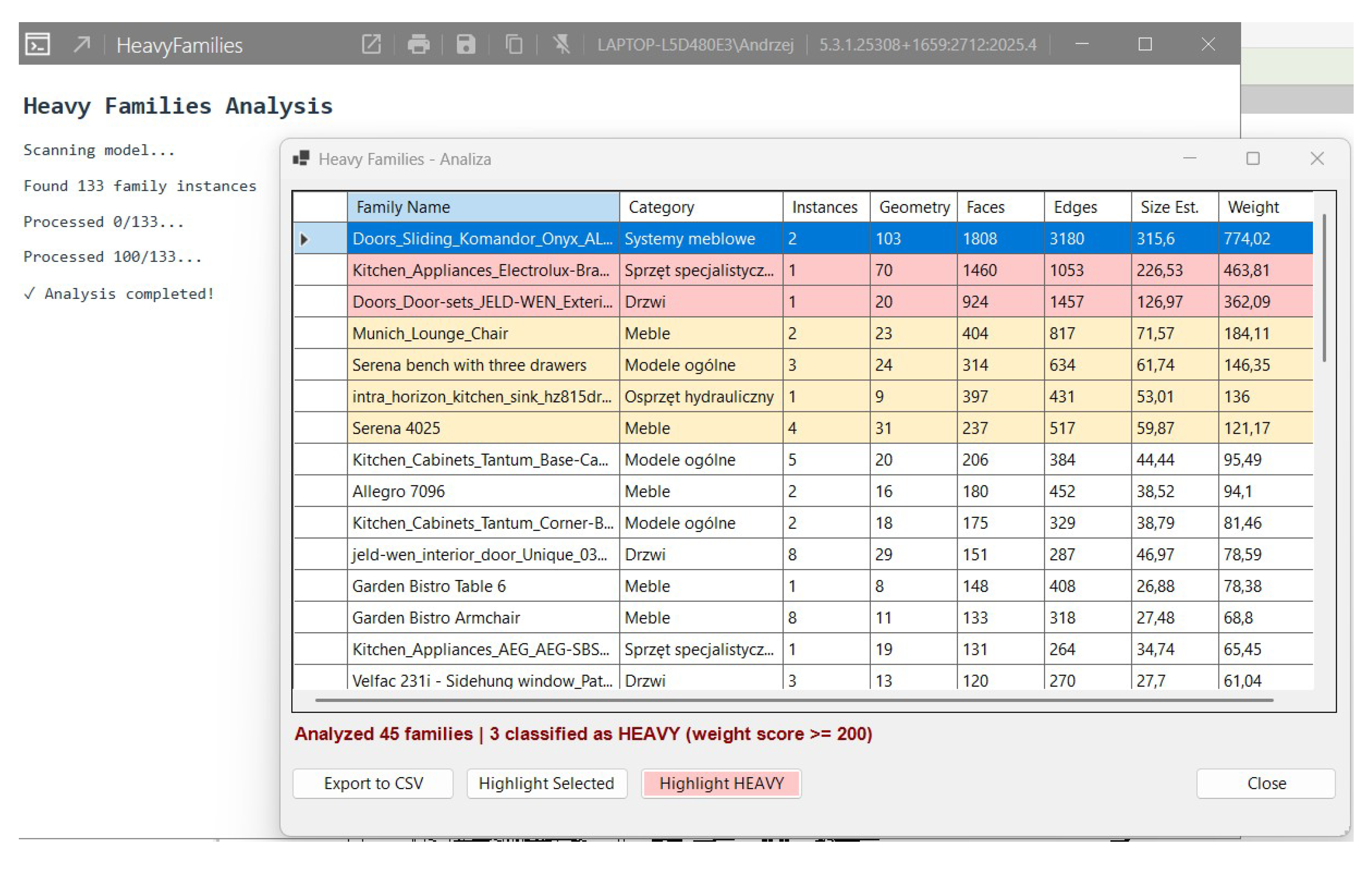Toggle the Highlight HEAVY option
This screenshot has width=1372, height=869.
click(721, 783)
